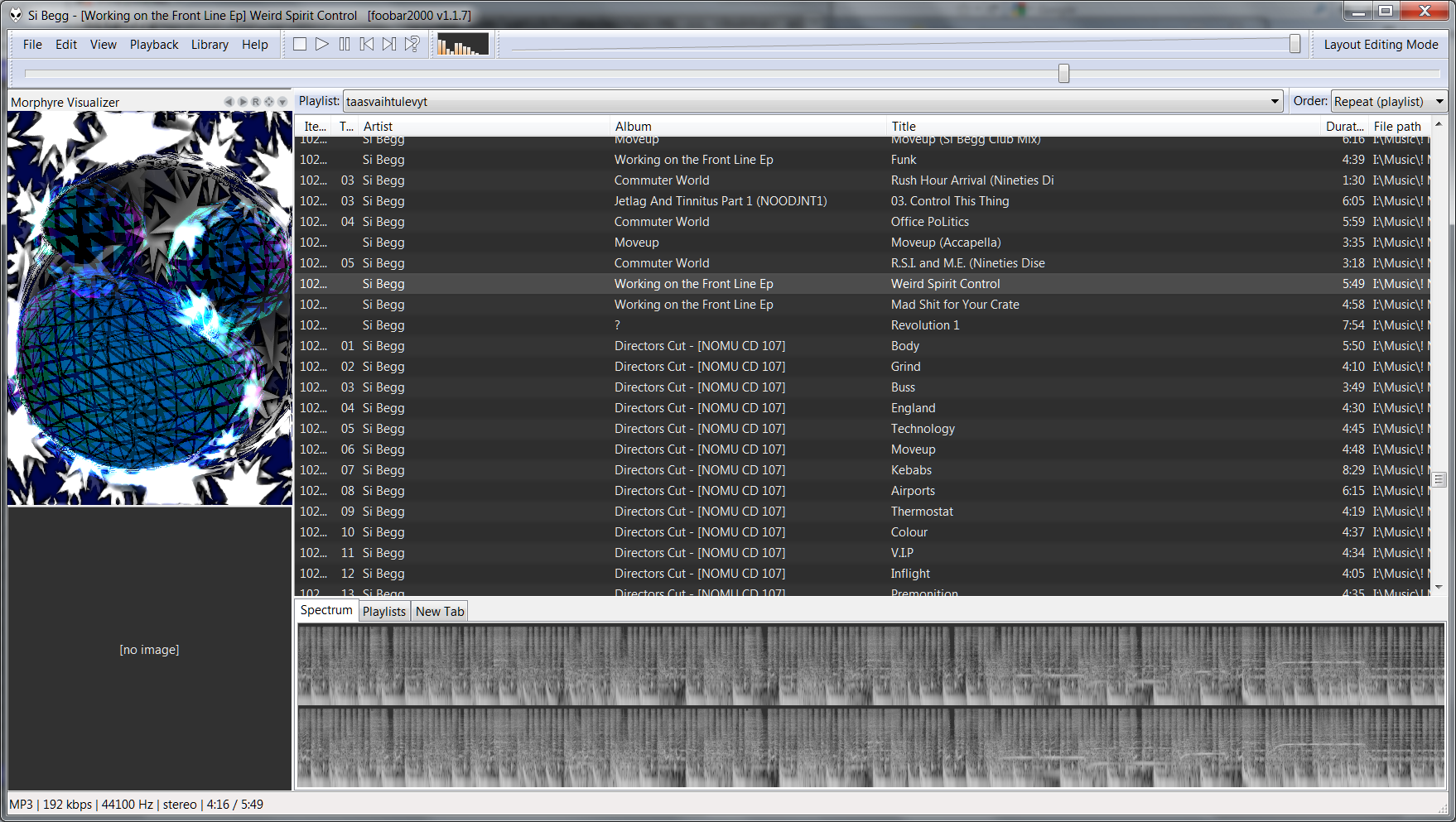This screenshot has width=1456, height=822.
Task: Click the Morphyre next scene arrow
Action: (243, 102)
